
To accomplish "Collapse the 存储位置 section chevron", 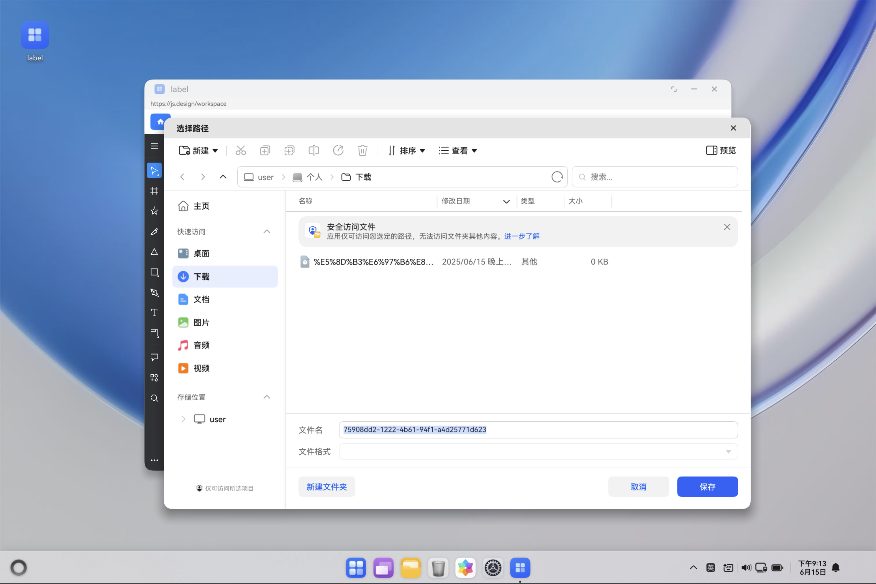I will 267,397.
